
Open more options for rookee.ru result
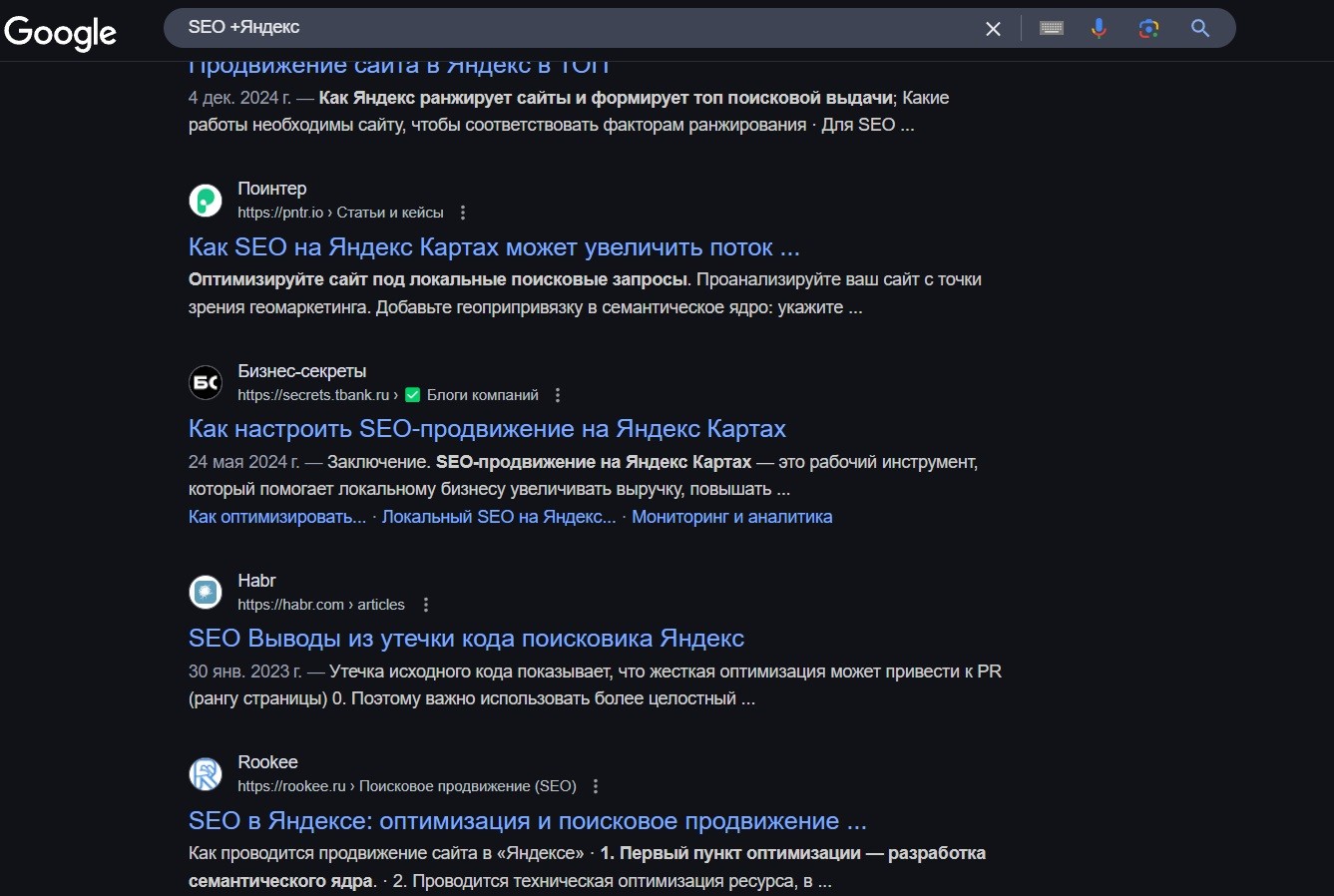[596, 786]
